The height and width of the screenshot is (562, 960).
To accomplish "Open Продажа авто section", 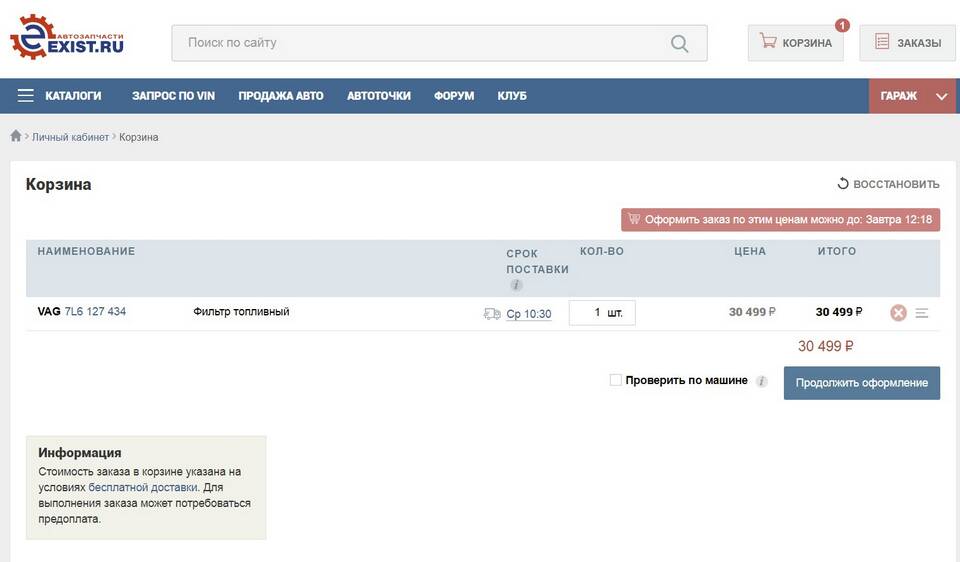I will (x=280, y=96).
